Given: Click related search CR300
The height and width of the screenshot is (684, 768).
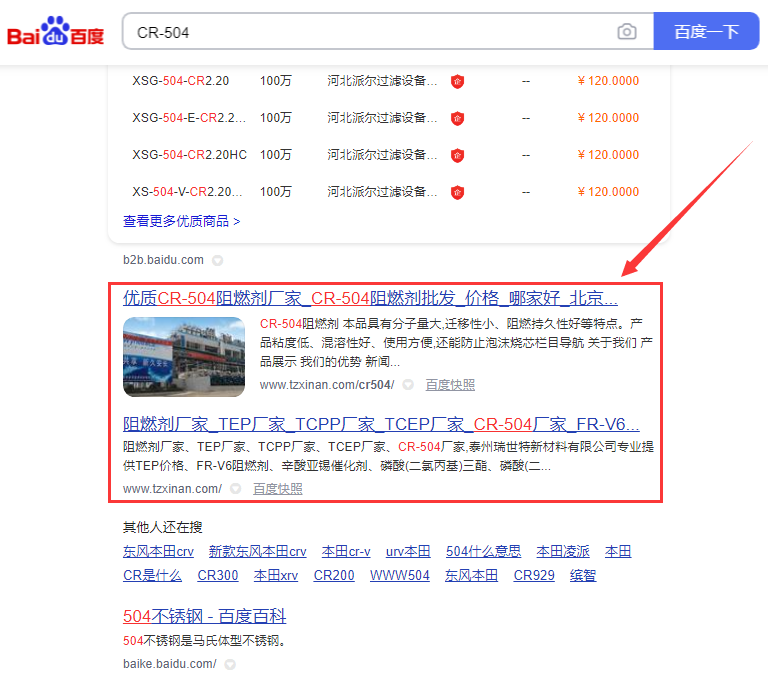Looking at the screenshot, I should click(x=218, y=575).
